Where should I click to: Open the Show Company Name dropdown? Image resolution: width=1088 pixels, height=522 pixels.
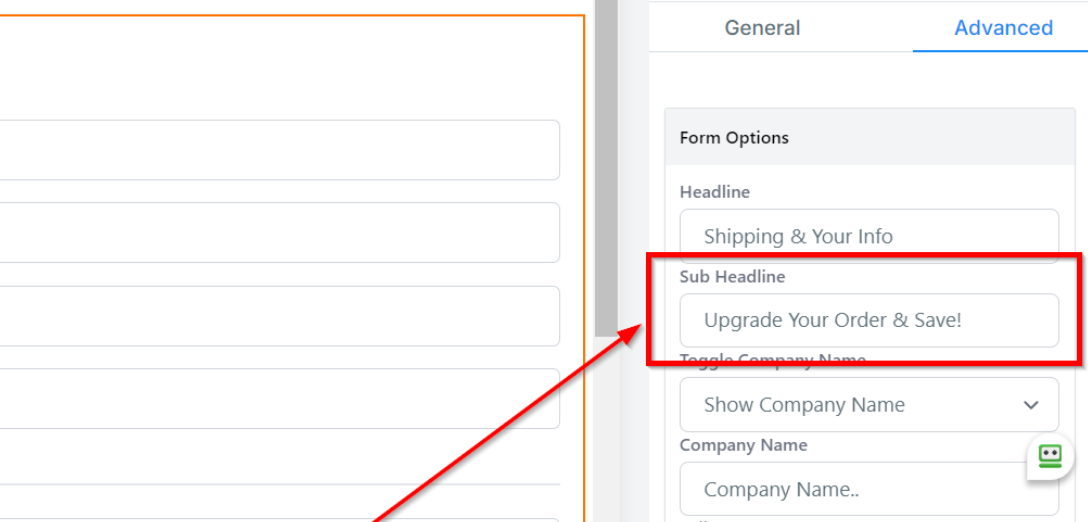[x=868, y=405]
